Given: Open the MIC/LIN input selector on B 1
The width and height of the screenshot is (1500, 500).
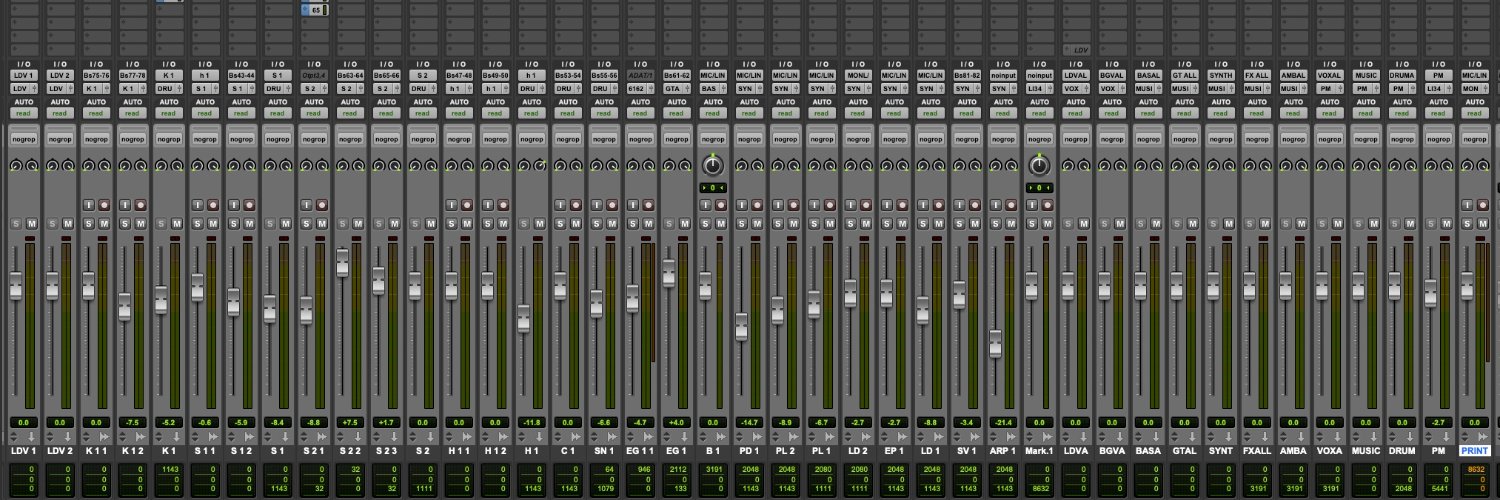Looking at the screenshot, I should pyautogui.click(x=712, y=76).
